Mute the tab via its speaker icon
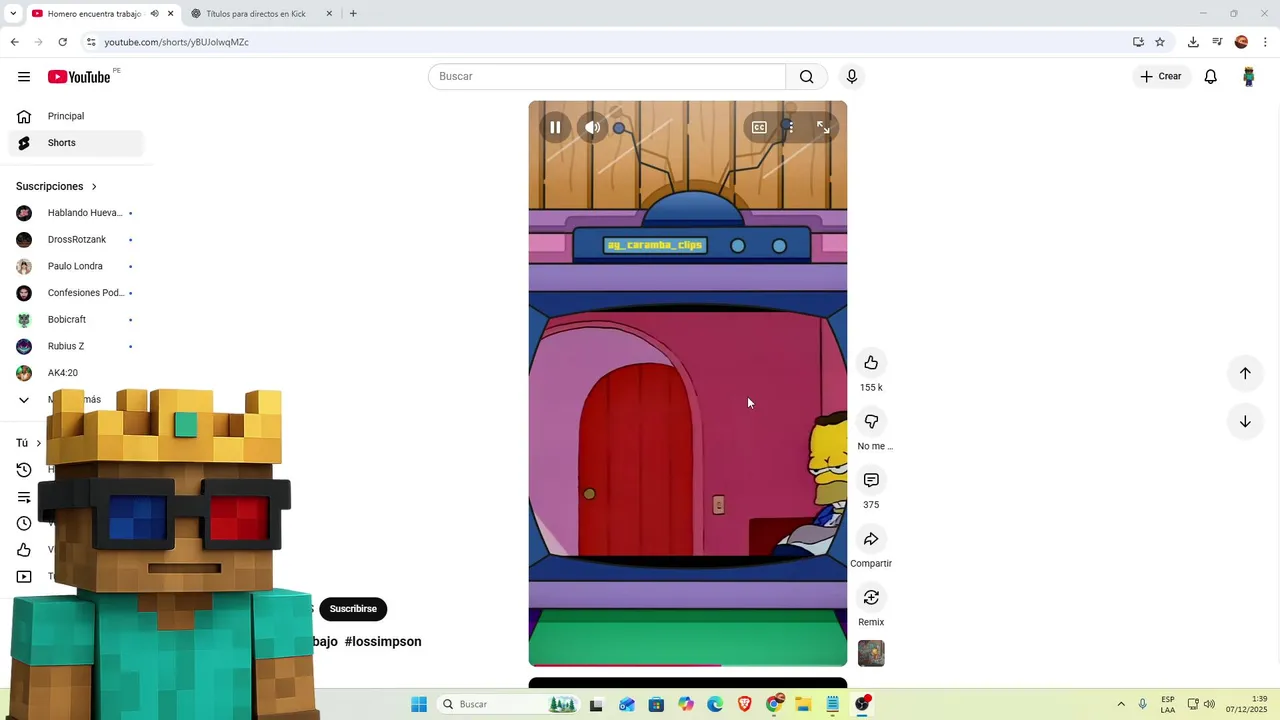1280x720 pixels. 154,14
